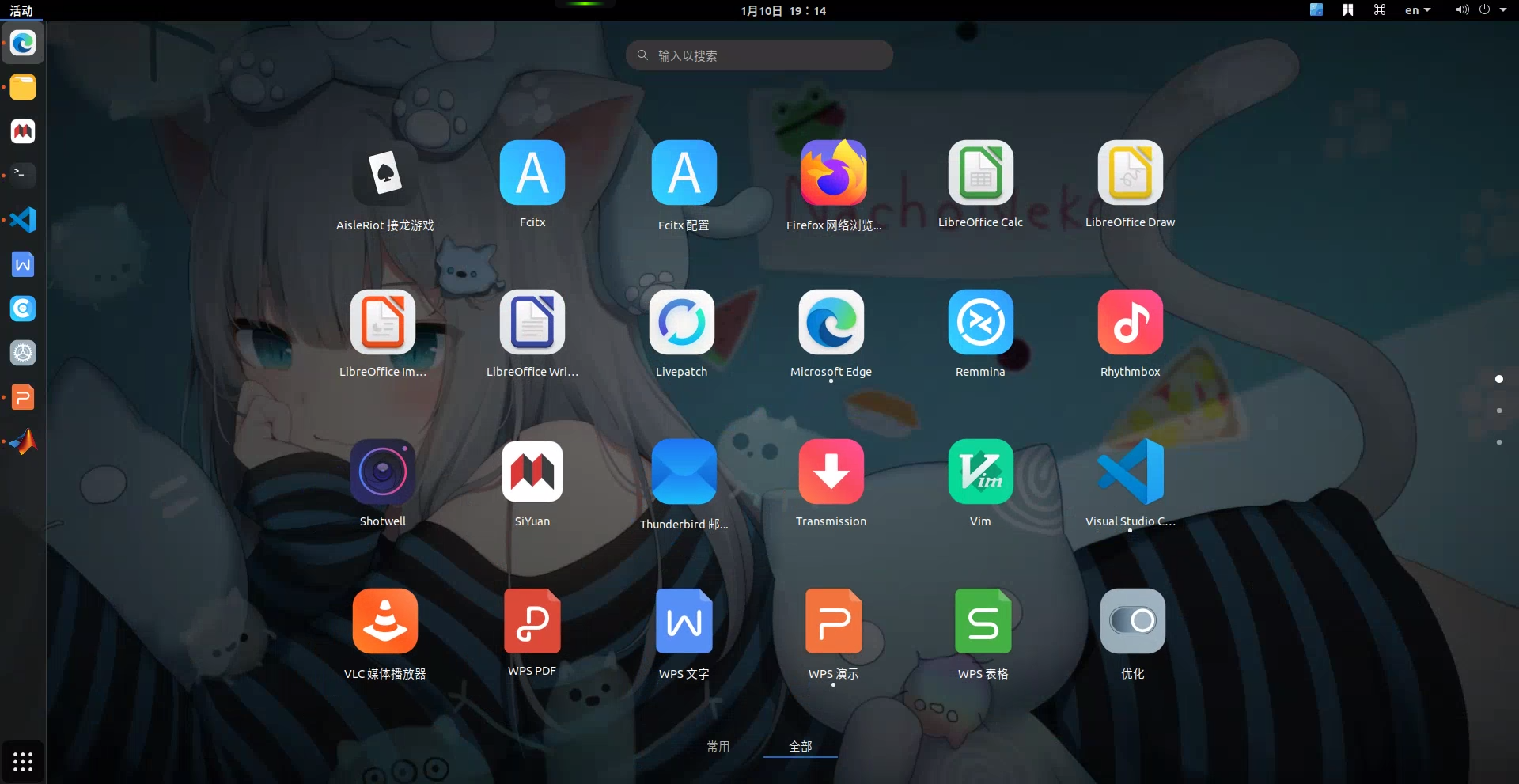Launch Remmina remote desktop client
This screenshot has width=1519, height=784.
coord(980,323)
